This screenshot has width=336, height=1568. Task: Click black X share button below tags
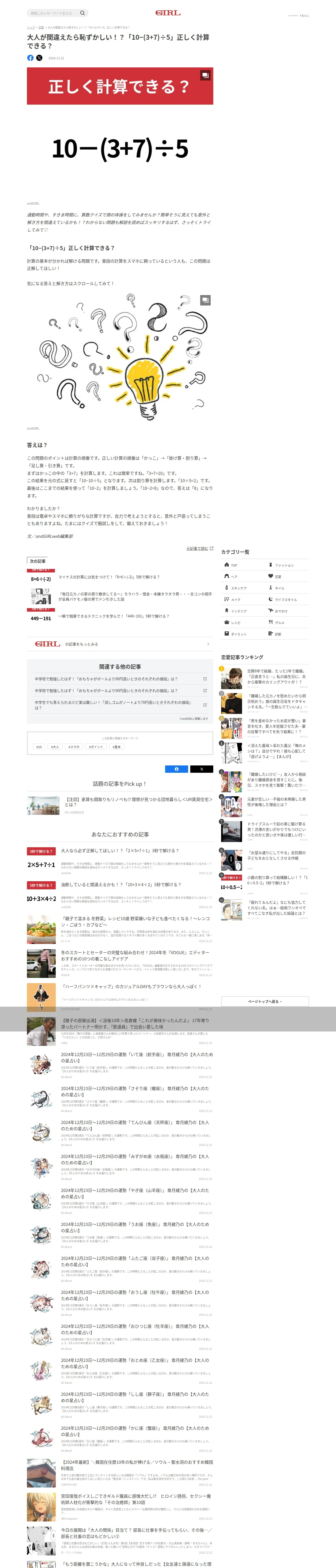[x=202, y=769]
